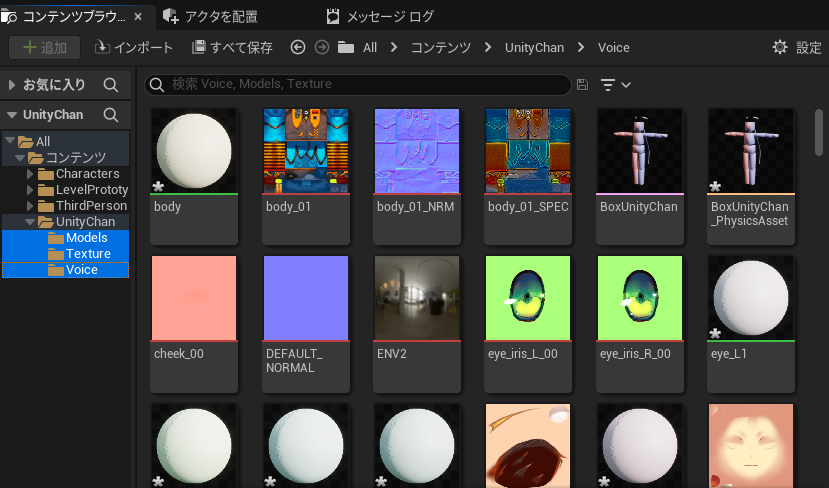Switch to the アクタを配置 tab

tap(210, 17)
